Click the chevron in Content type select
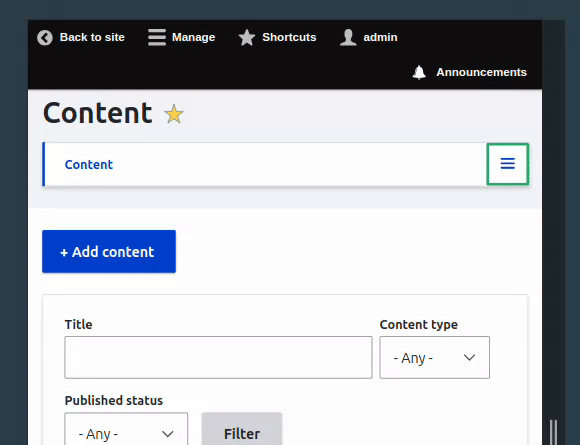The height and width of the screenshot is (445, 580). coord(469,358)
